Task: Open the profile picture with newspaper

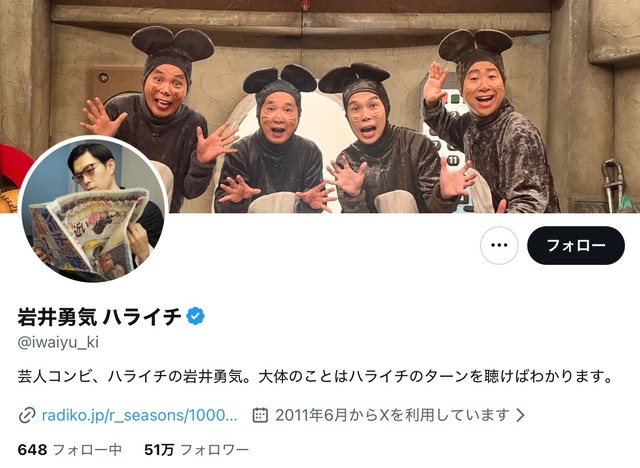Action: pos(93,208)
